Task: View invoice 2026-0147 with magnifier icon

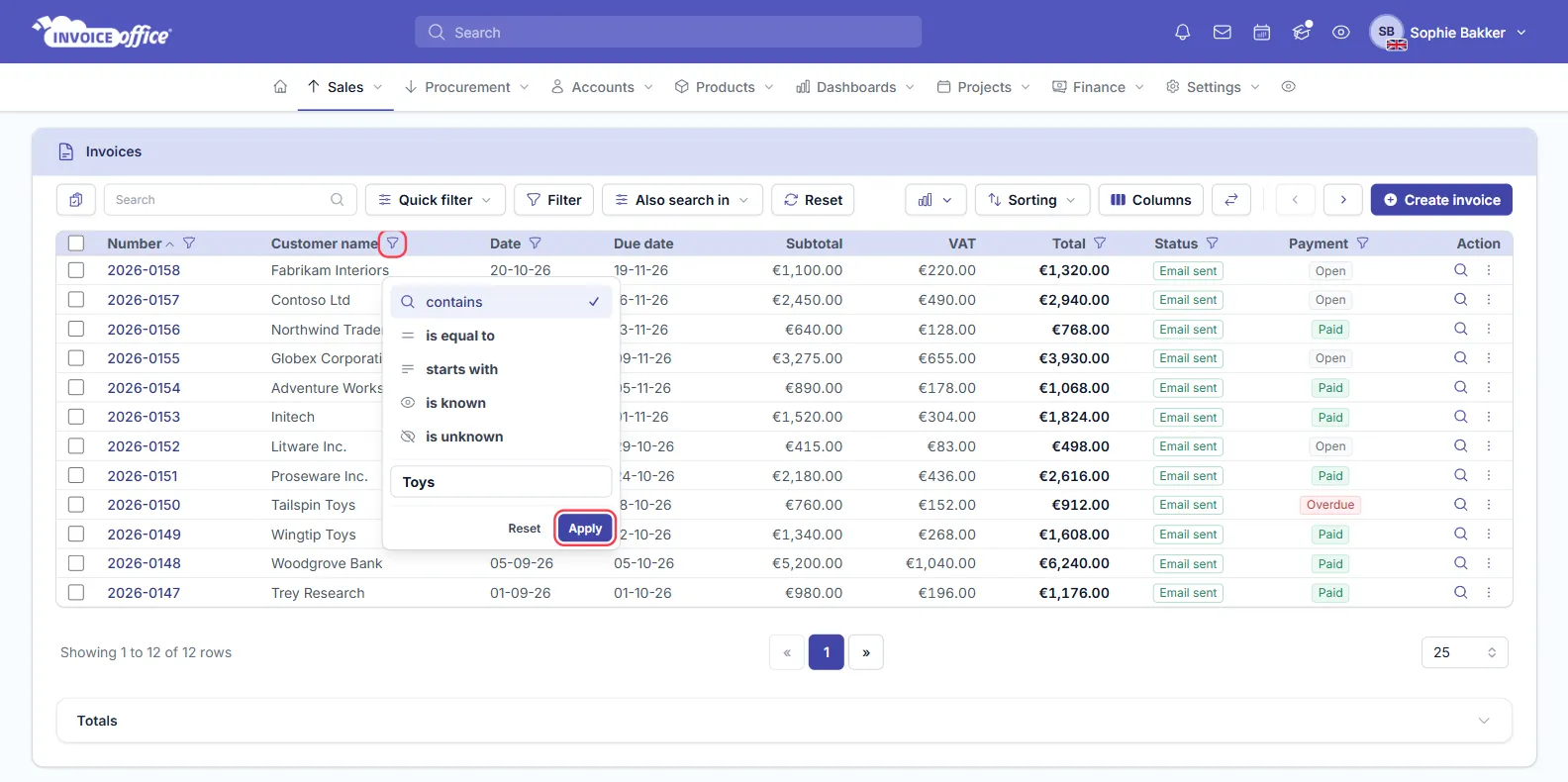Action: (x=1460, y=593)
